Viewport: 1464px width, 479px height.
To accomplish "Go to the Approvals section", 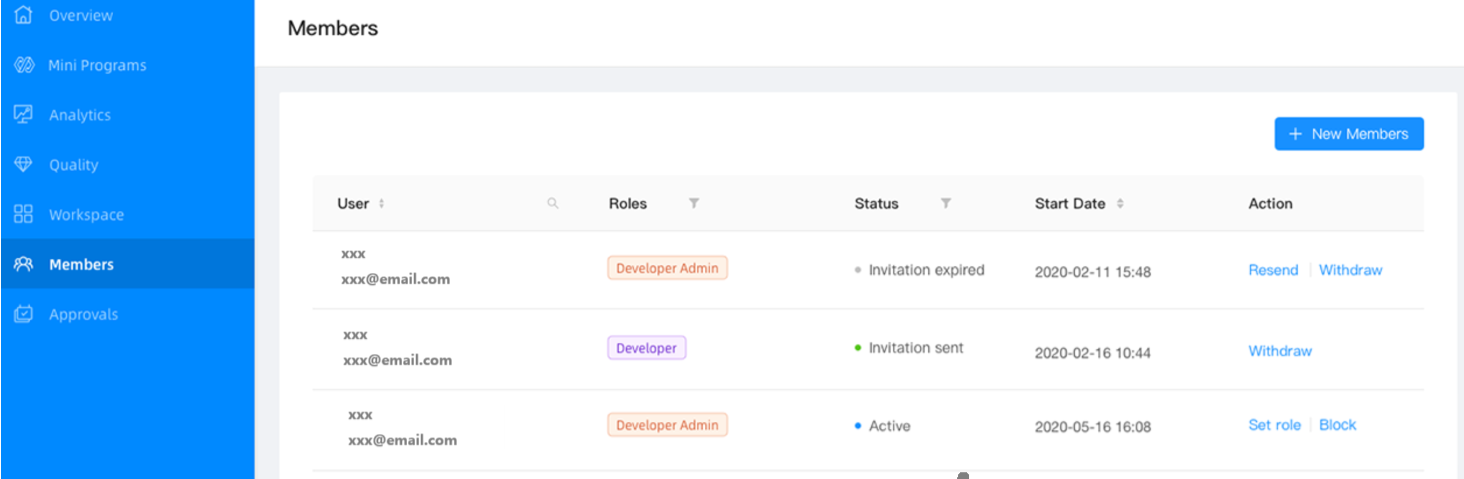I will pos(83,315).
